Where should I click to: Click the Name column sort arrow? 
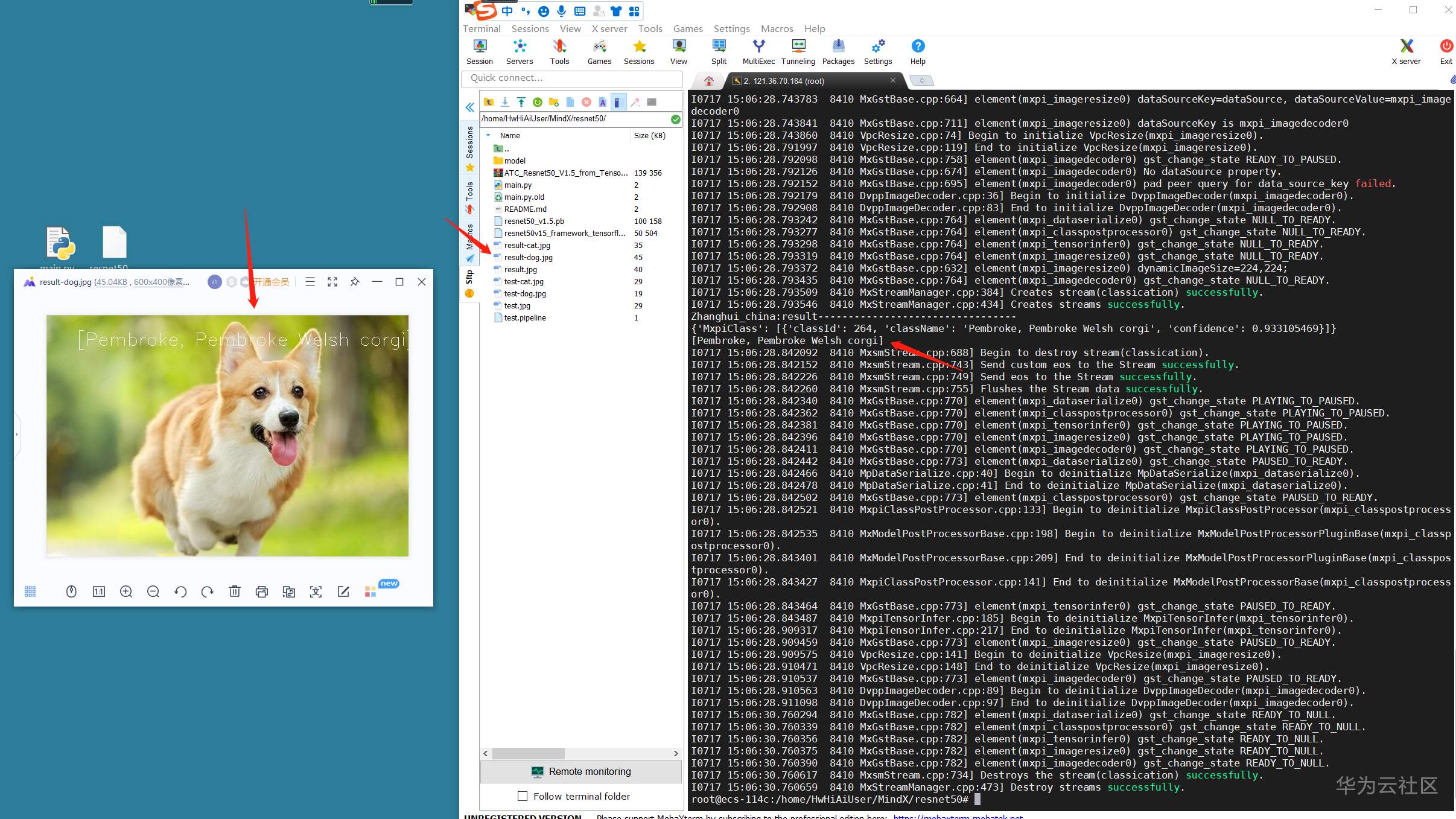coord(488,135)
